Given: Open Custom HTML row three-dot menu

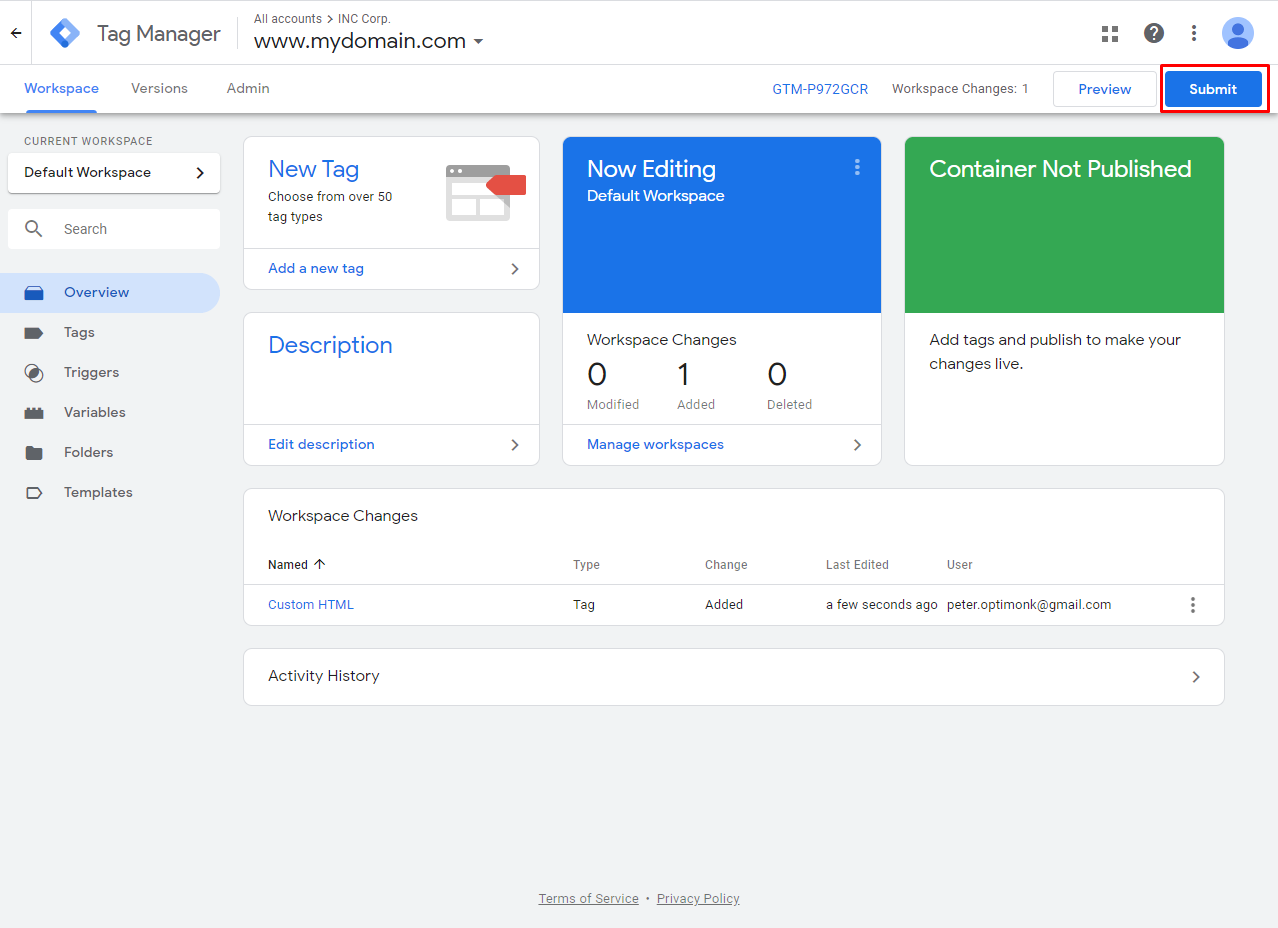Looking at the screenshot, I should 1192,605.
